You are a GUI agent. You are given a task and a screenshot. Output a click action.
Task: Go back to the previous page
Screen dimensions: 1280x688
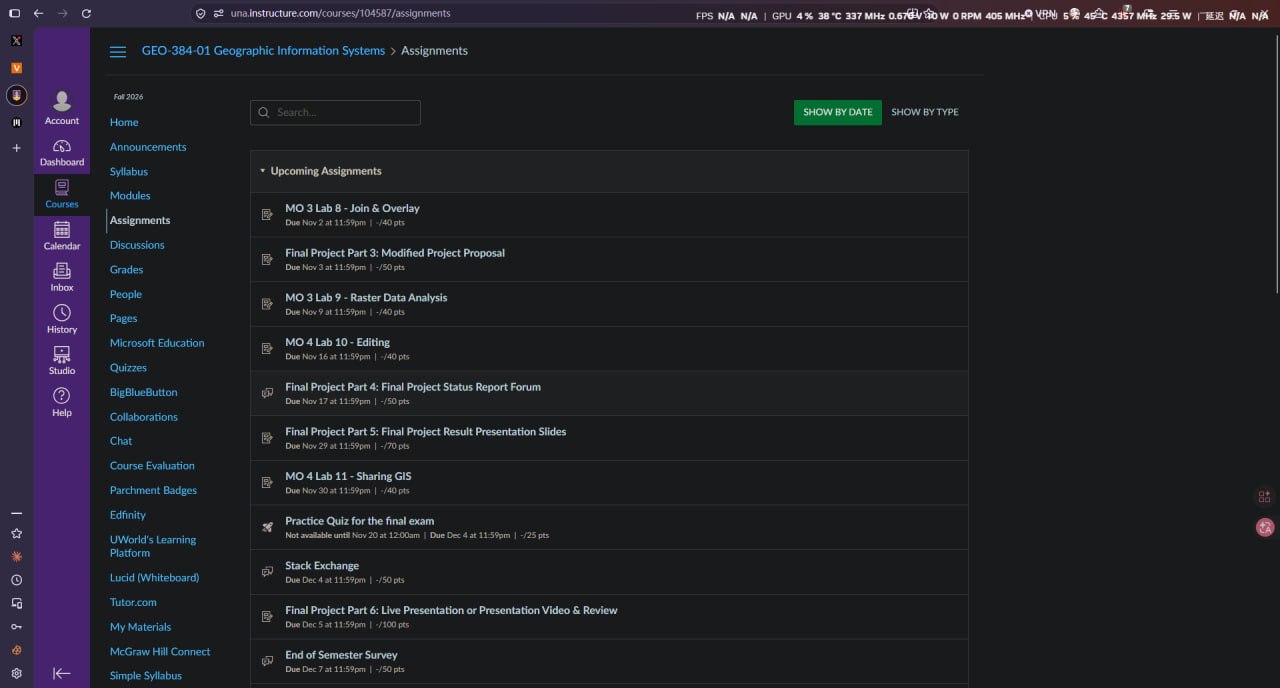click(38, 14)
